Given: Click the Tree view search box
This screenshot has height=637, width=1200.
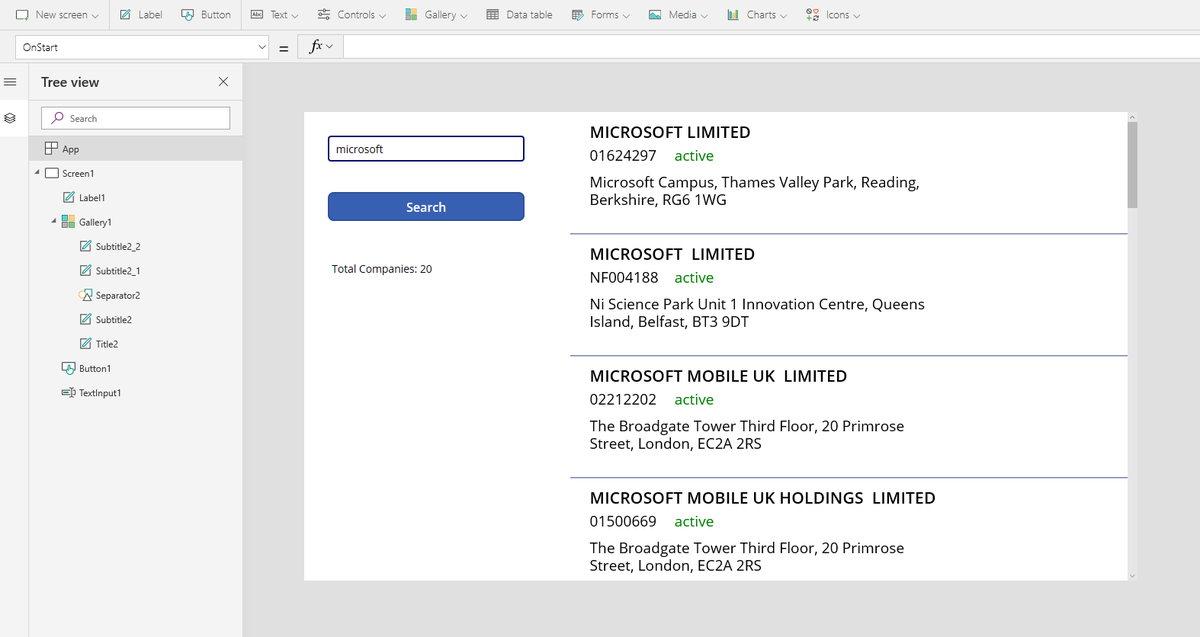Looking at the screenshot, I should (136, 118).
